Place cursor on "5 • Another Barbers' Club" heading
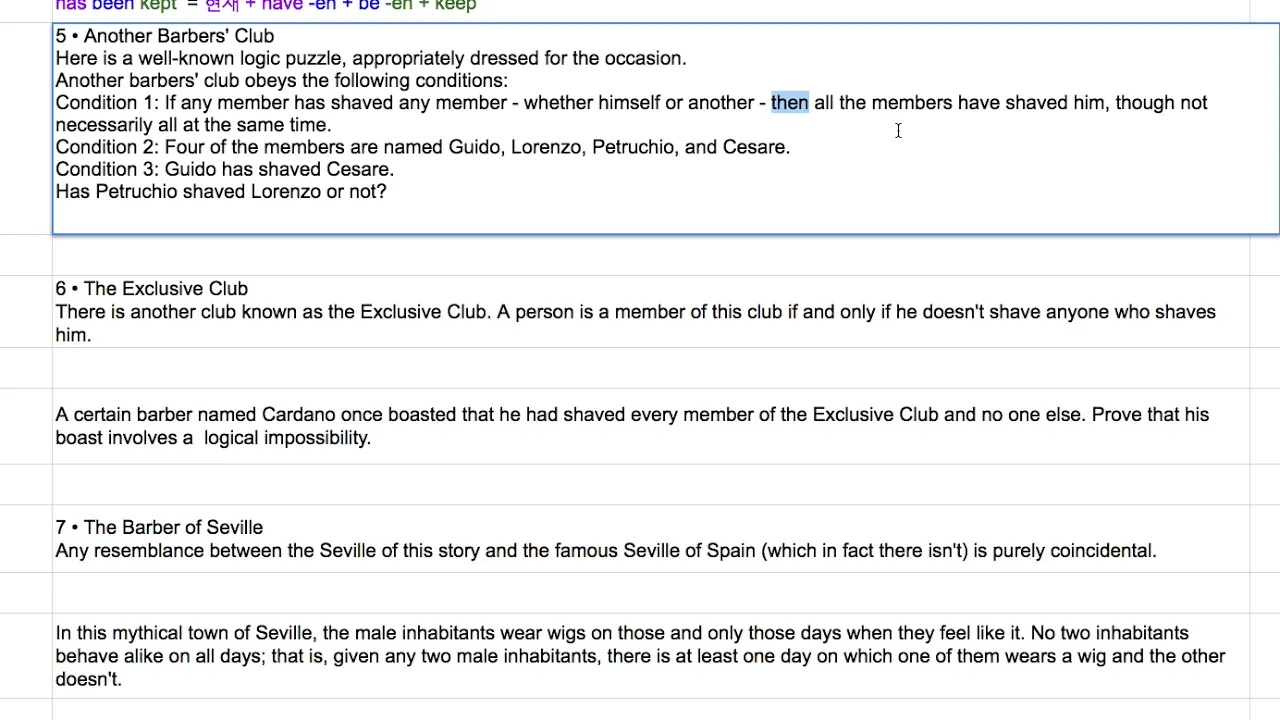 (165, 36)
